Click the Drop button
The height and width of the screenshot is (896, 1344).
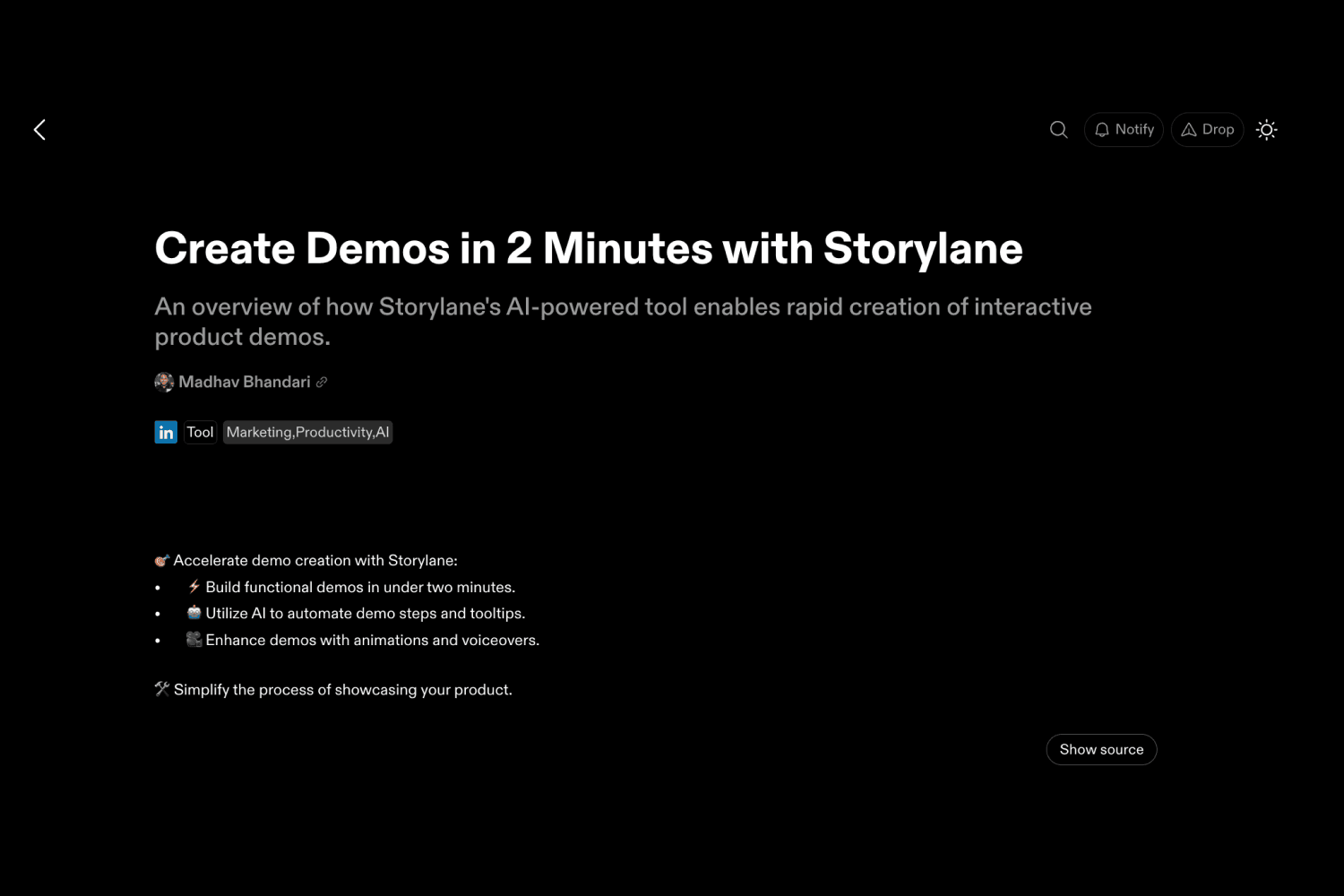(x=1207, y=130)
